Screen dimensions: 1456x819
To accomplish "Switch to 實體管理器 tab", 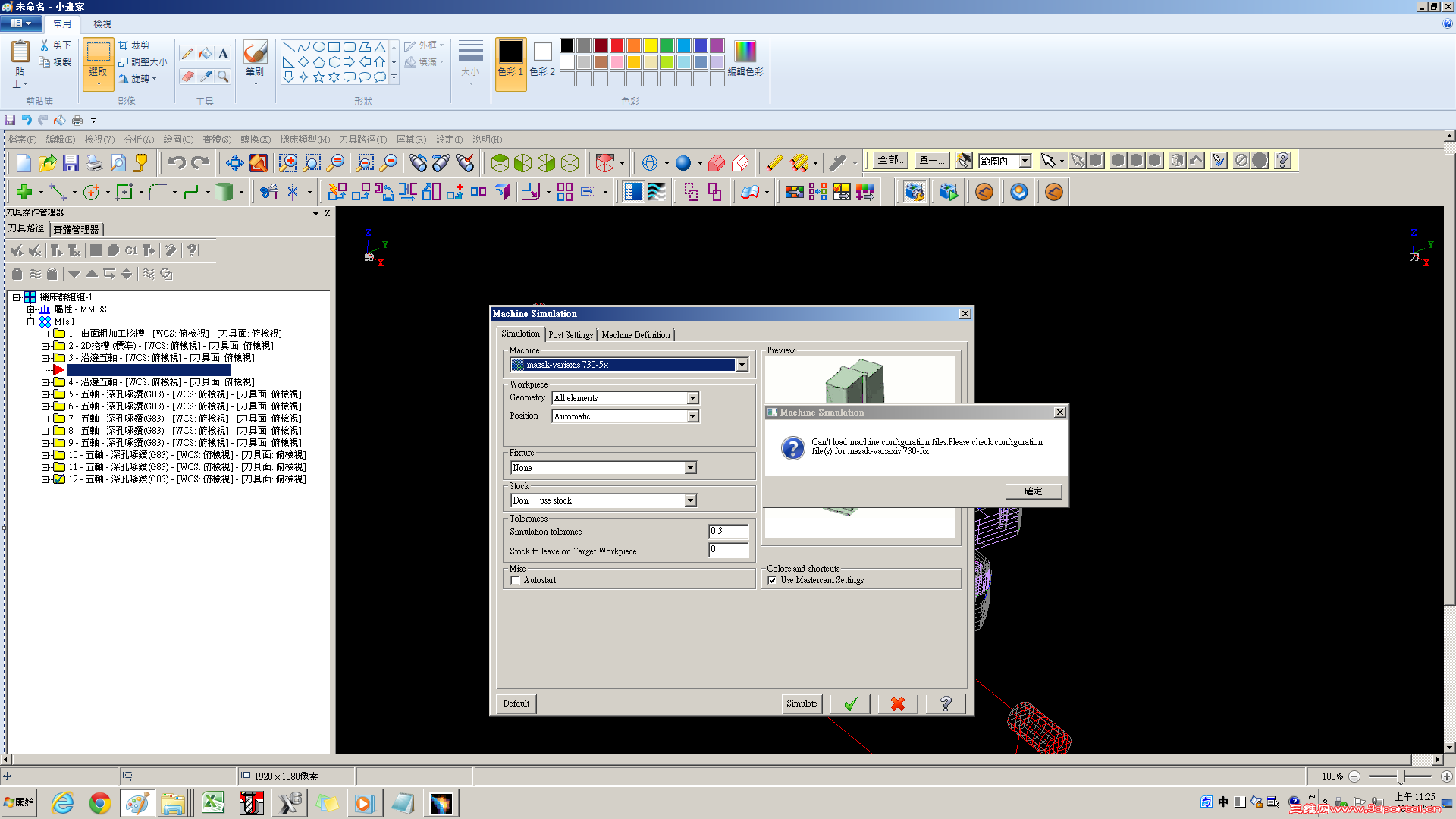I will click(76, 229).
